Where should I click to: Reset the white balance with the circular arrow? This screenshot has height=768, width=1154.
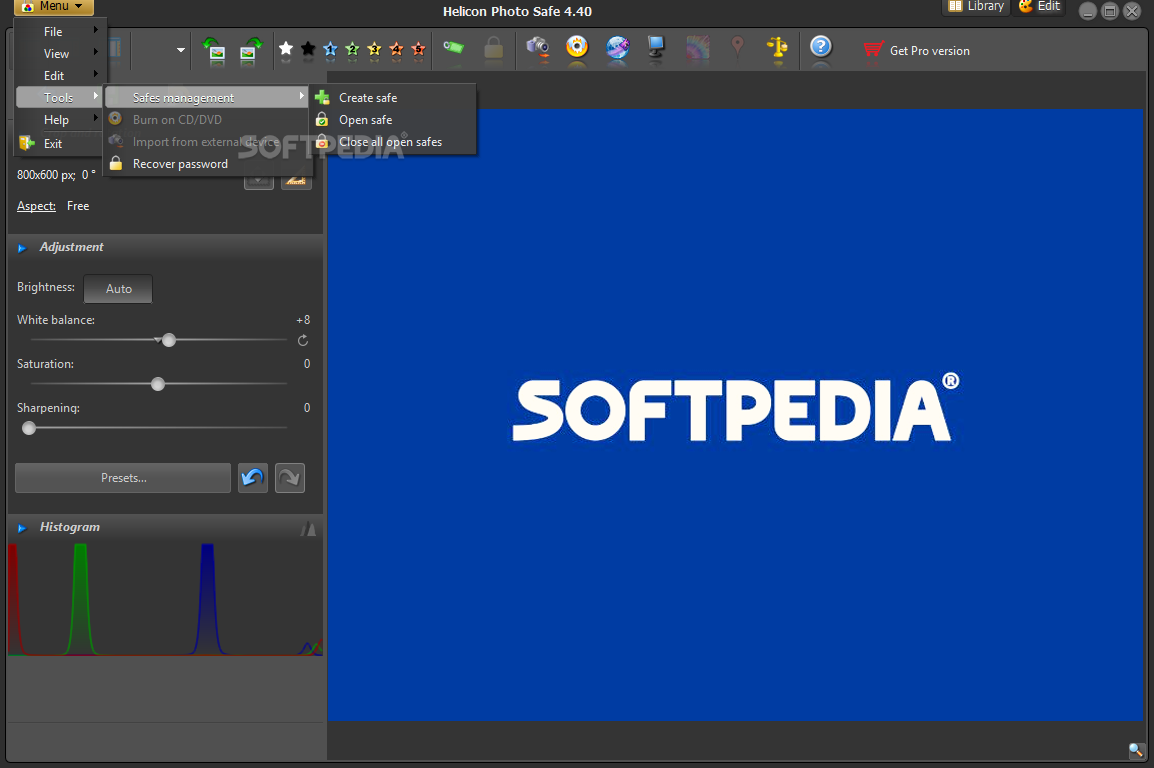click(302, 341)
